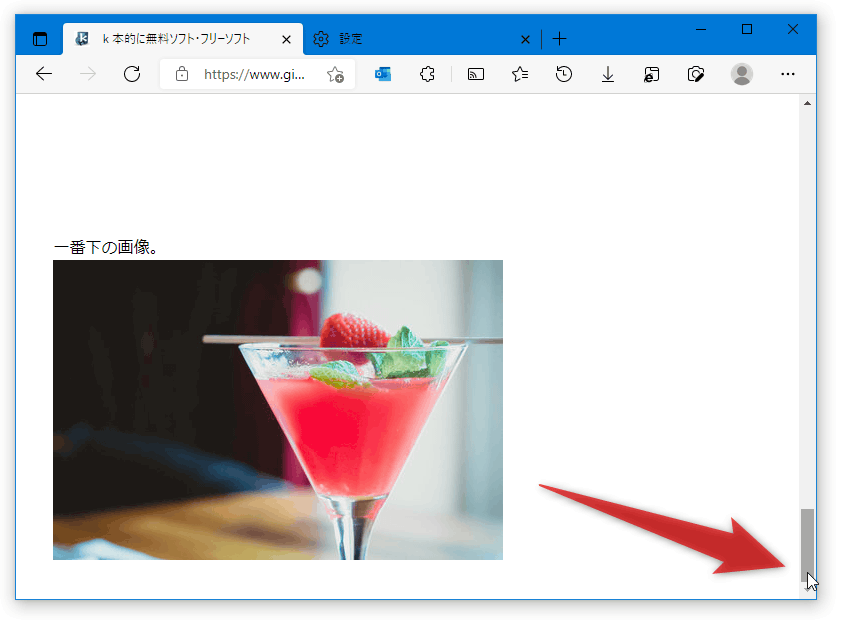Click the cocktail glass image
The width and height of the screenshot is (844, 628).
coord(278,410)
